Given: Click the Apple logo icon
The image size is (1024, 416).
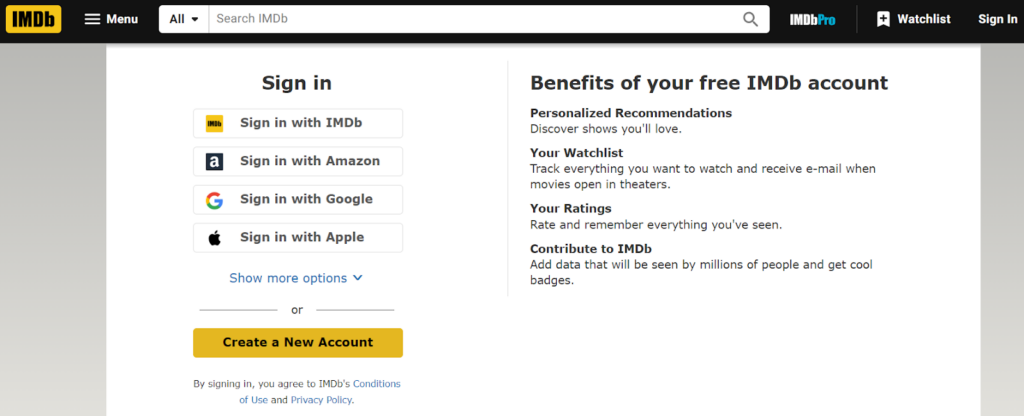Looking at the screenshot, I should 214,238.
